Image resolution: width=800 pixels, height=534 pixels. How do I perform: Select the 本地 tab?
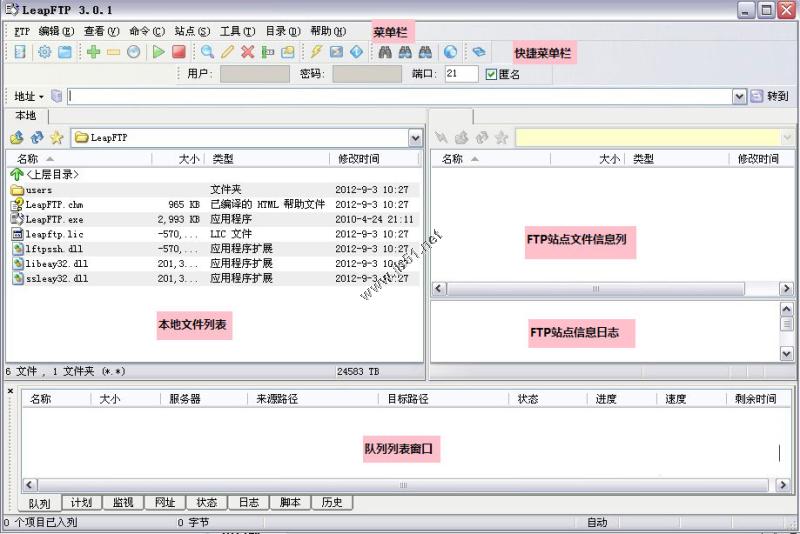pos(26,116)
